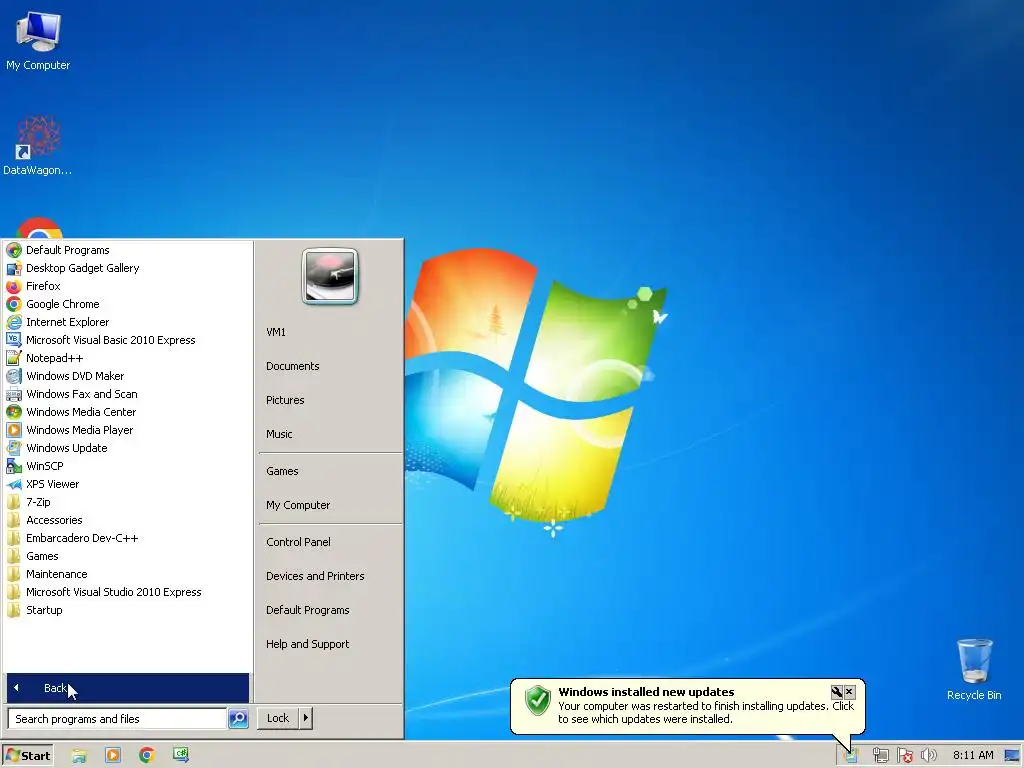Open notification balloon options wrench
The height and width of the screenshot is (768, 1024).
pyautogui.click(x=837, y=692)
